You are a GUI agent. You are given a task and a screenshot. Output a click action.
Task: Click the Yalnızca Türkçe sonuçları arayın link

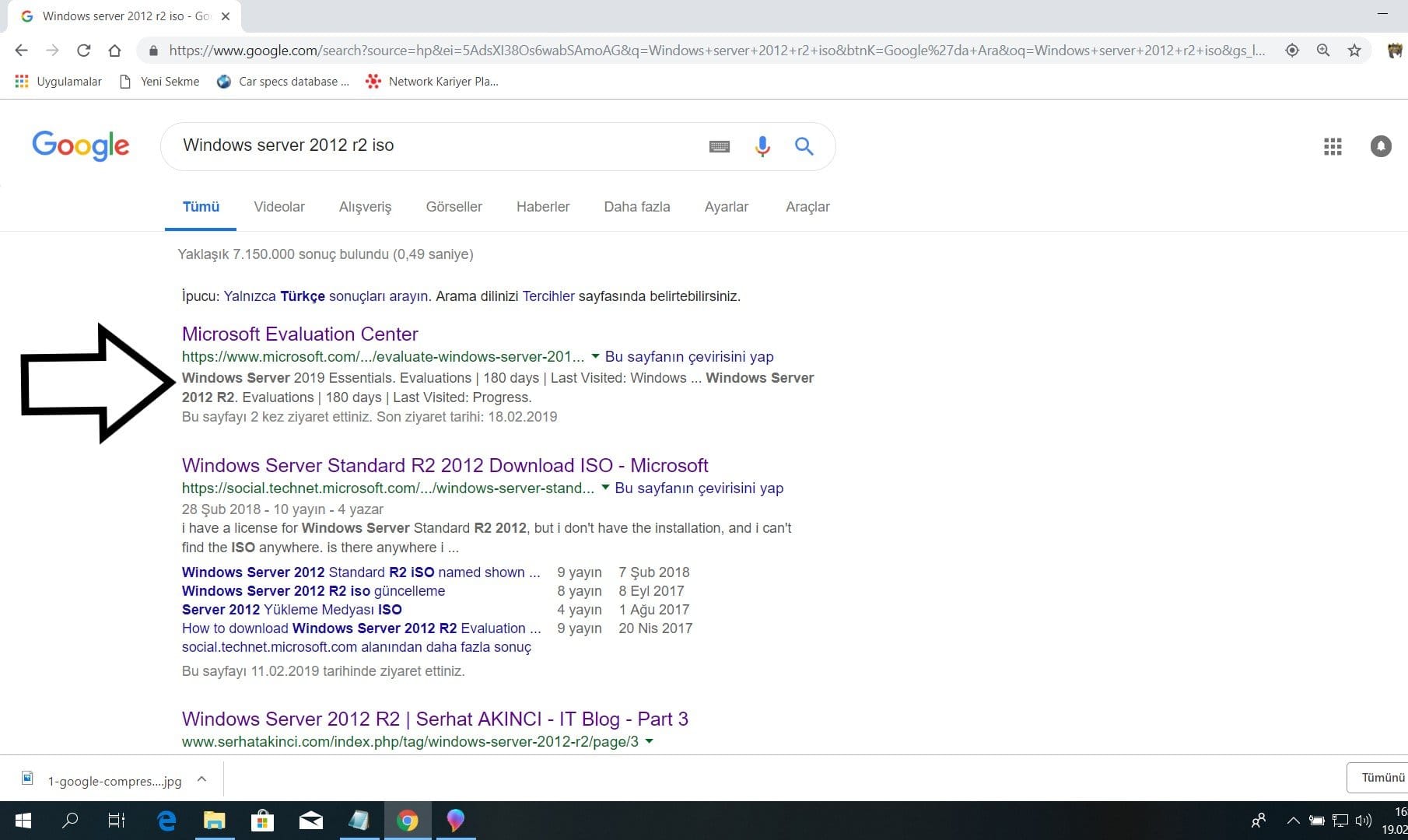coord(326,296)
